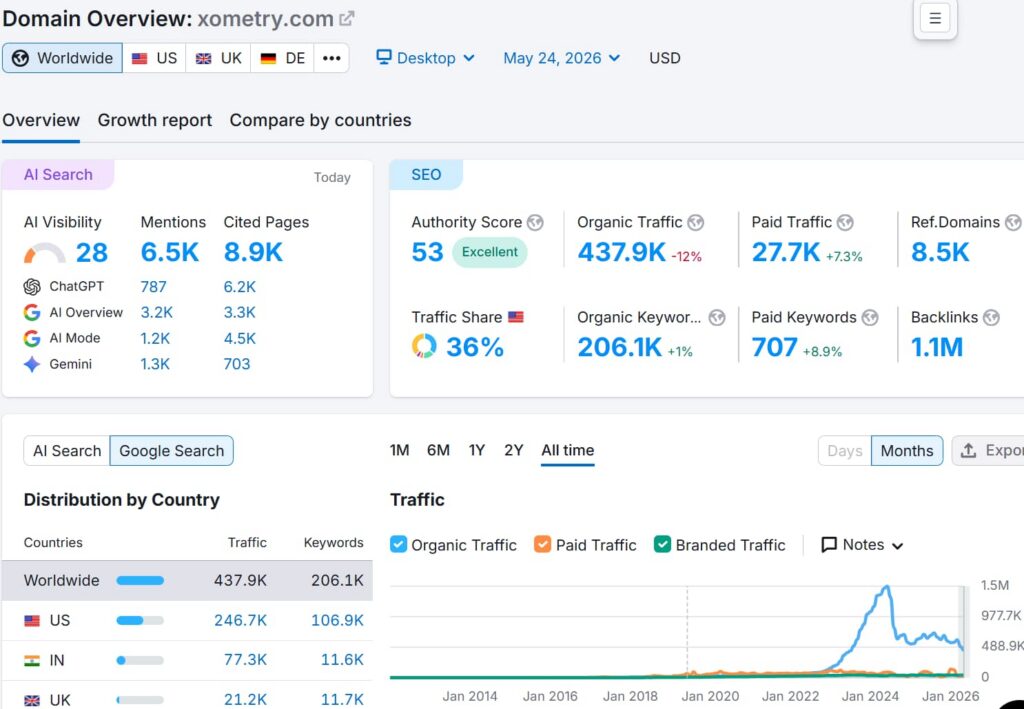Open Gemini cited pages value 703
Screen dimensions: 1024x709
click(236, 364)
